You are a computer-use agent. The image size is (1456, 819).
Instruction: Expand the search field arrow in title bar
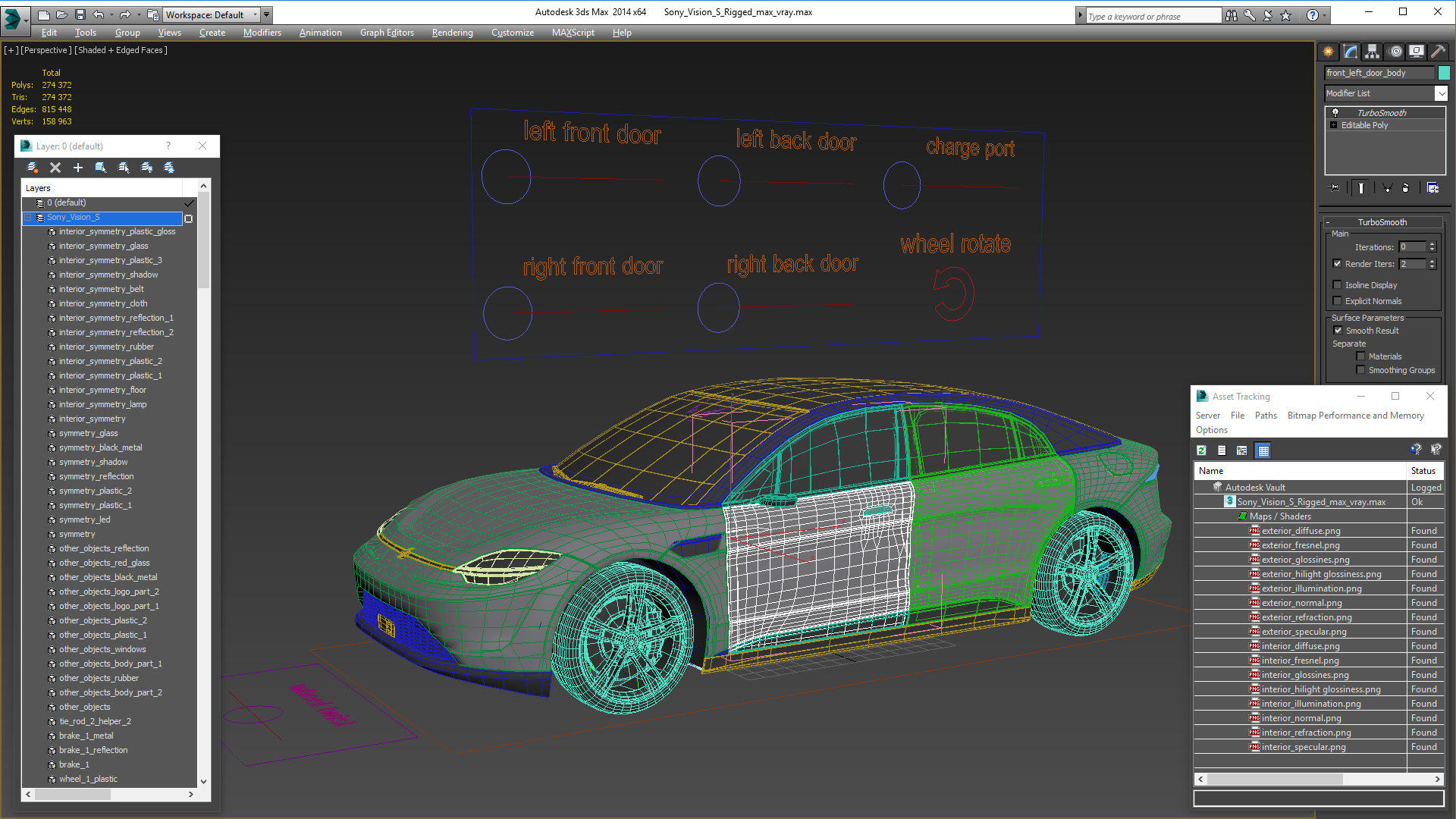[1081, 15]
